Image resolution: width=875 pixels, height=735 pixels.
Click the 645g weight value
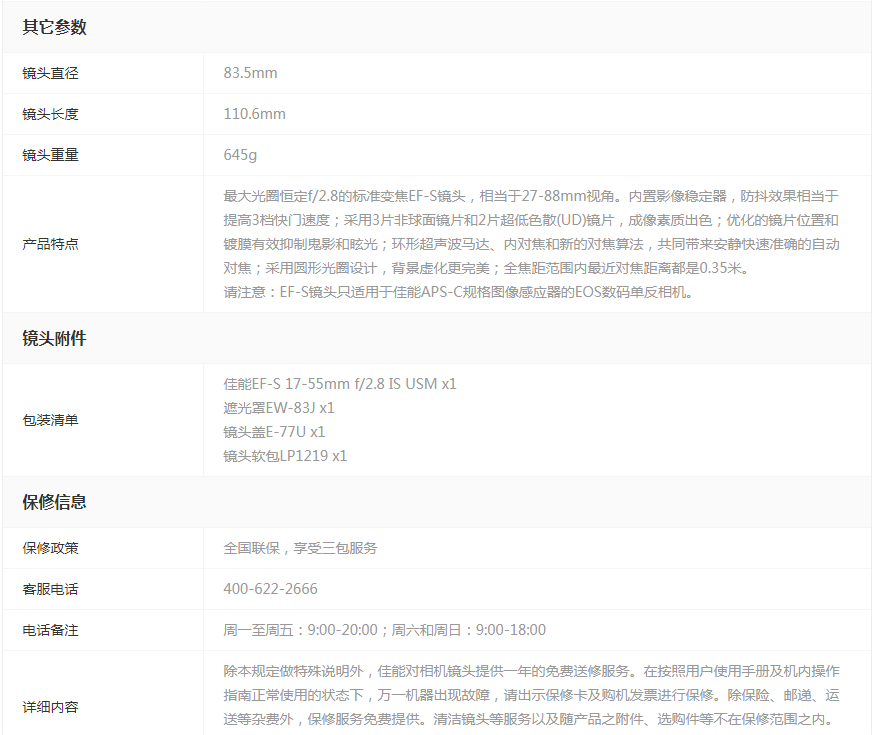click(x=241, y=155)
